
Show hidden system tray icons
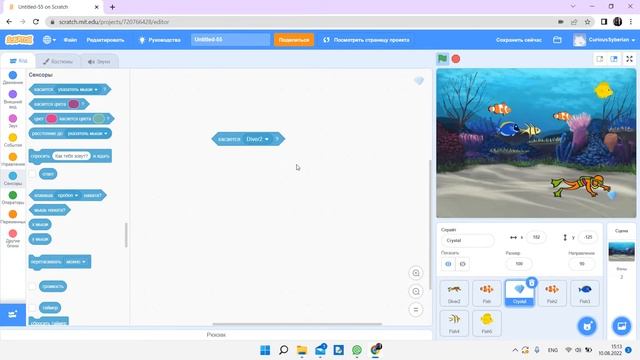point(515,350)
